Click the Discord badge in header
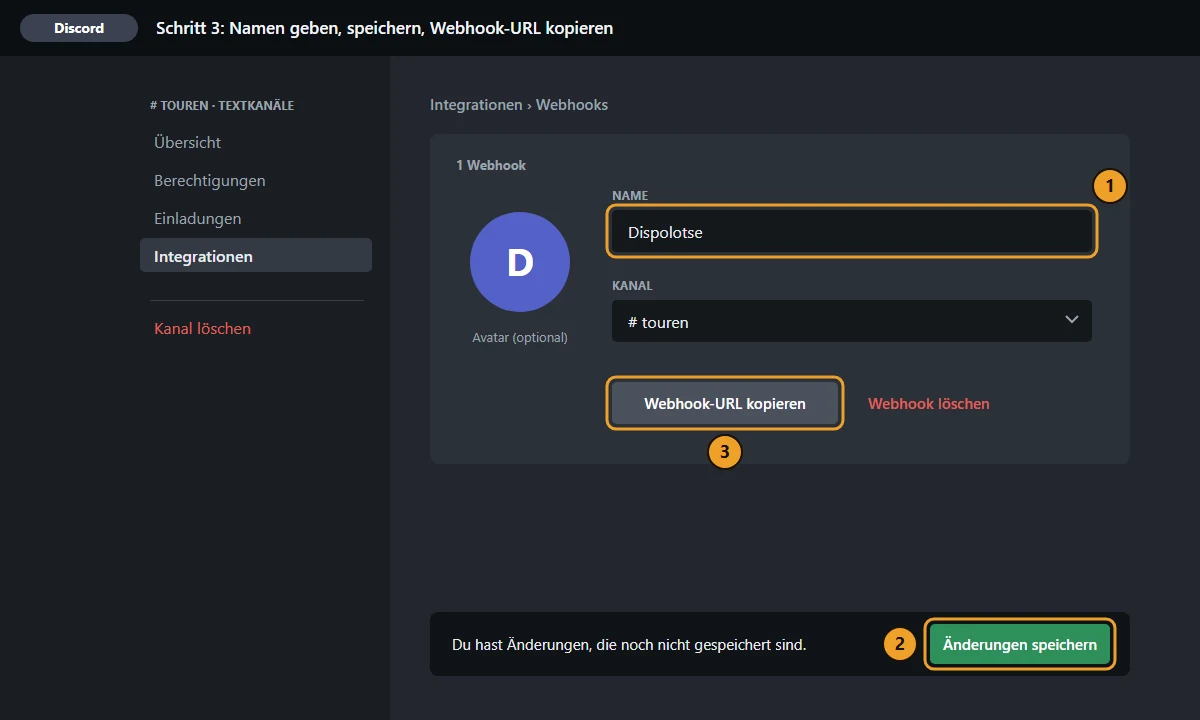 [x=79, y=28]
